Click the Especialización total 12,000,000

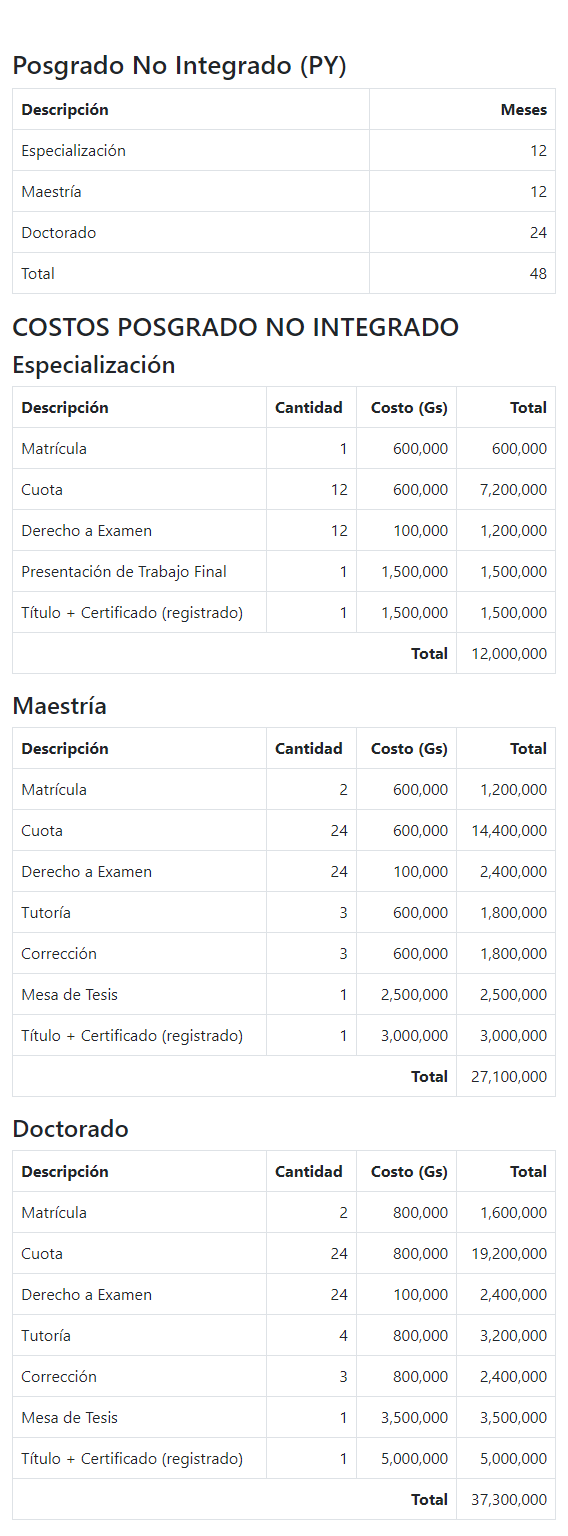point(509,653)
